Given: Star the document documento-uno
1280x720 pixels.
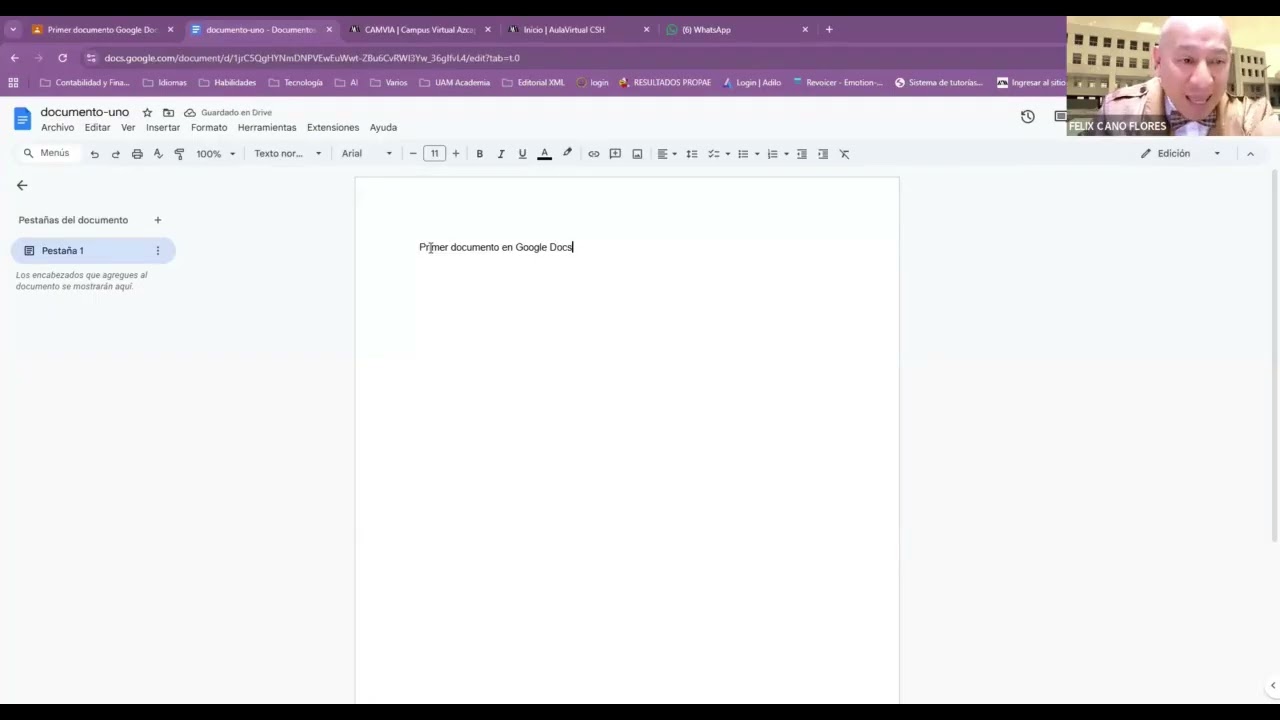Looking at the screenshot, I should (147, 113).
